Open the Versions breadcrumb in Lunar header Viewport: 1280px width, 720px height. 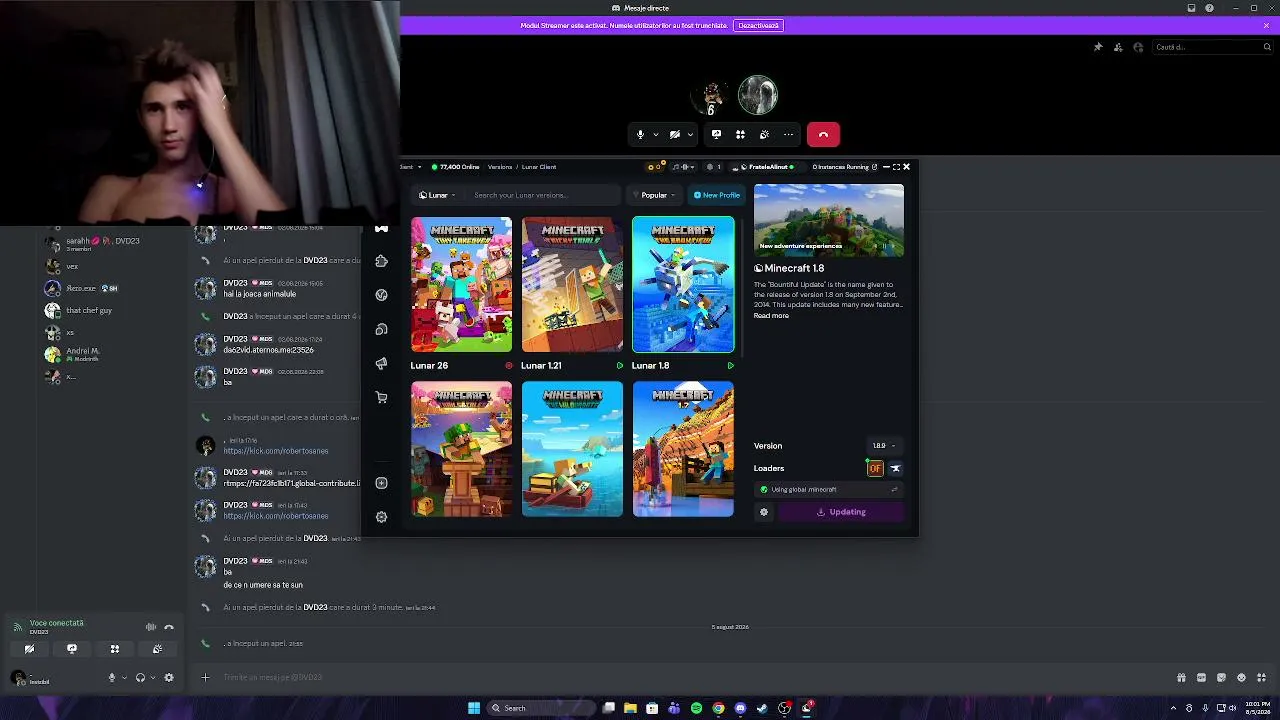point(500,167)
